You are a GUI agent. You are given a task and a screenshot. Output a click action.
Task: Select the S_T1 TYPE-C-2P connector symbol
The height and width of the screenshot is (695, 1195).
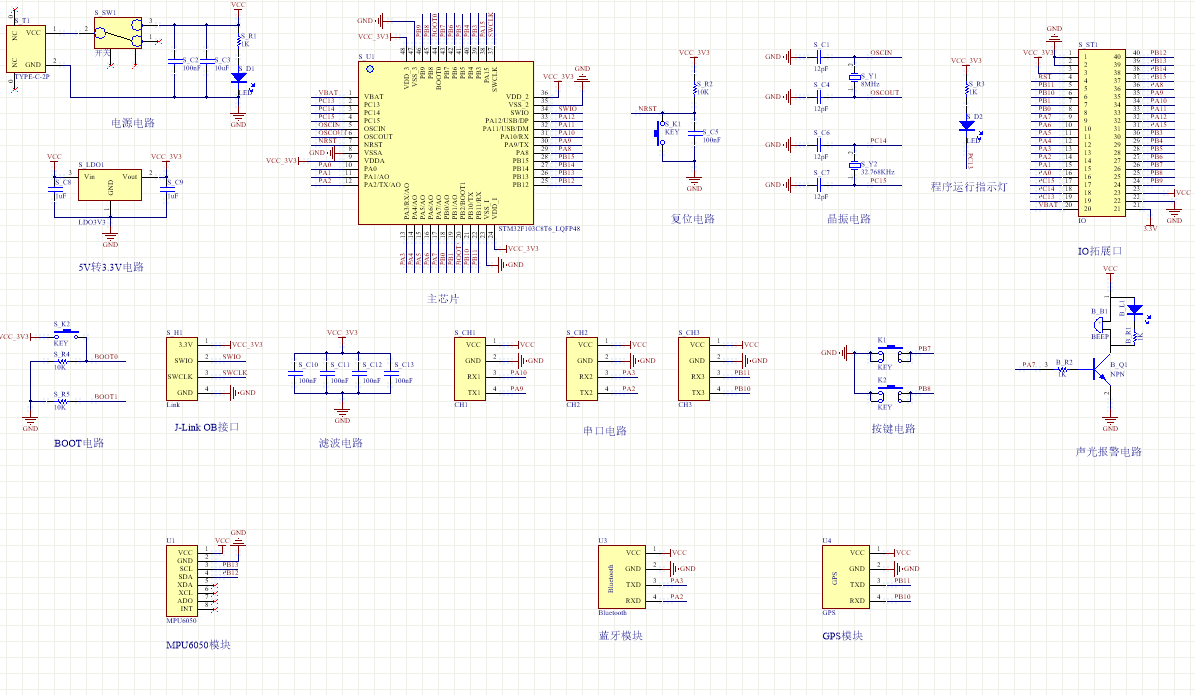point(26,50)
